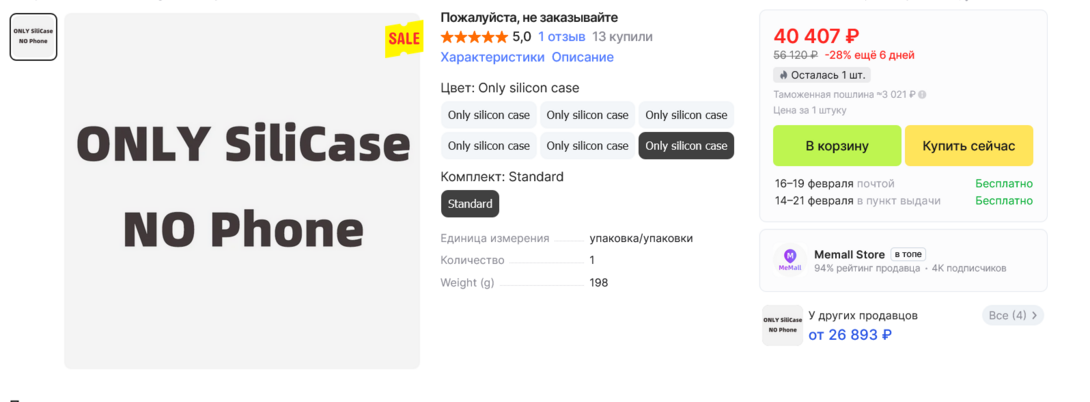
Task: Click the customs duty info icon
Action: [922, 95]
